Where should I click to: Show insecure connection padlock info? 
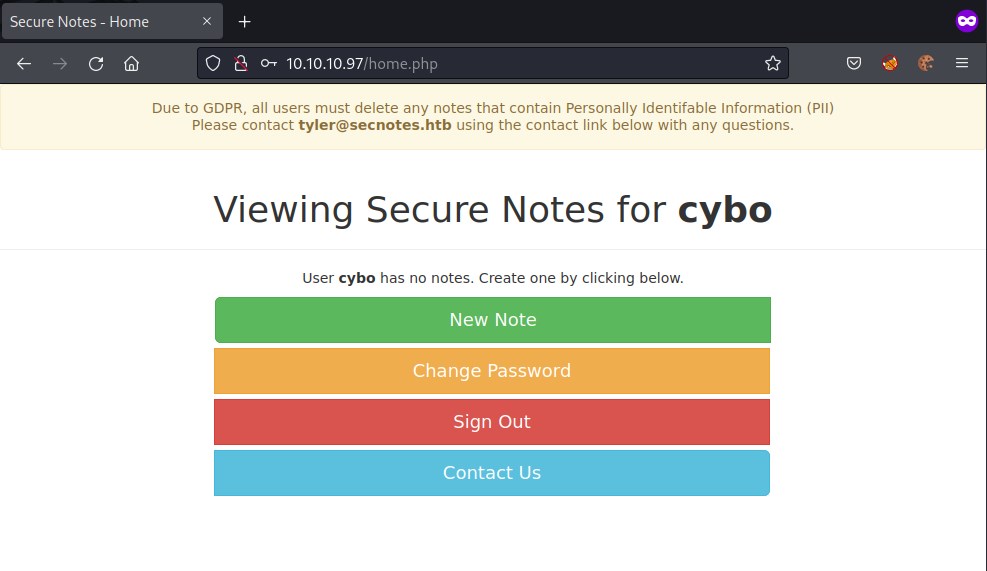tap(240, 63)
